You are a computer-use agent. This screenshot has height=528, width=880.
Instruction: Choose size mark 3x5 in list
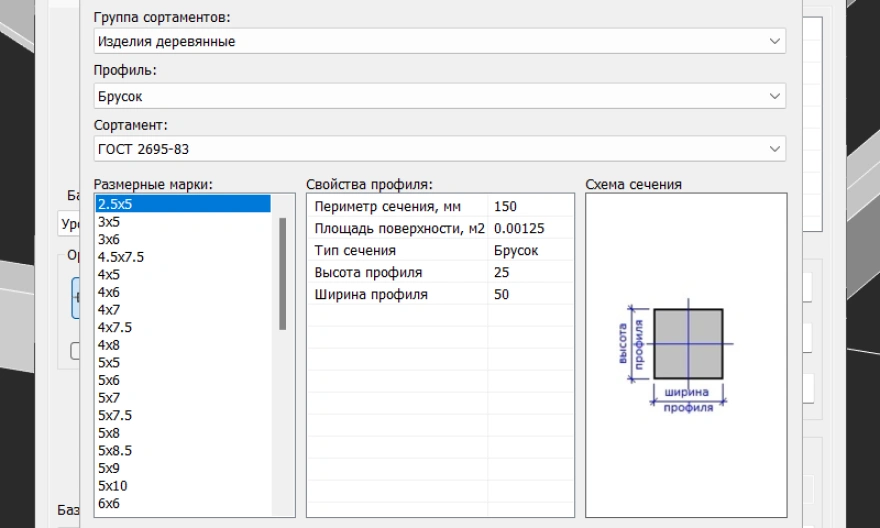tap(109, 222)
